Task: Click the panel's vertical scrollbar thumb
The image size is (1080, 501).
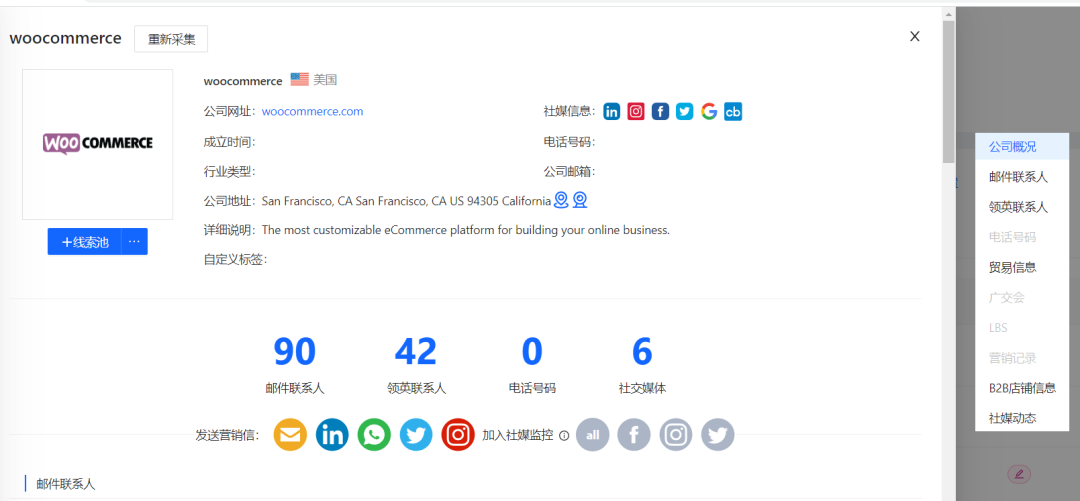Action: point(948,92)
